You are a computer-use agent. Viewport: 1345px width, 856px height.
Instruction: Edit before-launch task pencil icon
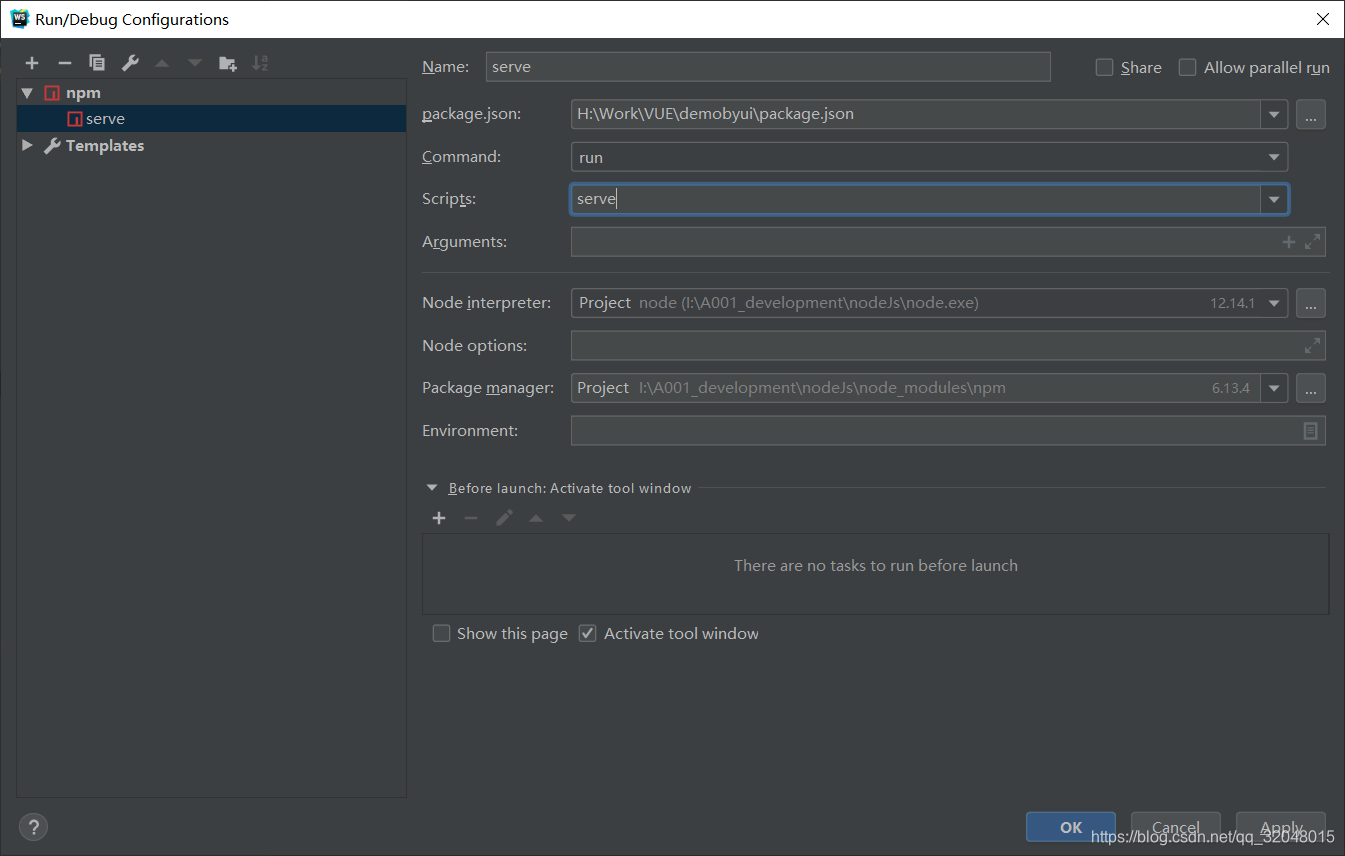click(504, 518)
